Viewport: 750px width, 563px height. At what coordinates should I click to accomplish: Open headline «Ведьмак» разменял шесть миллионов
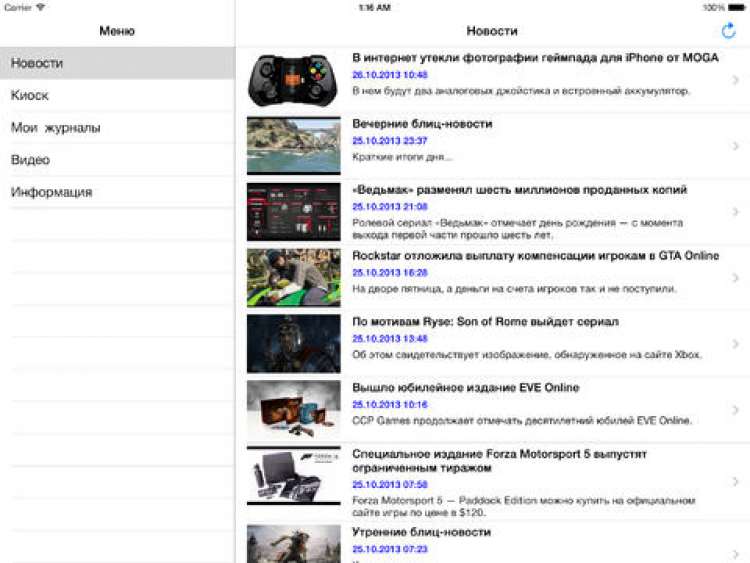point(519,190)
